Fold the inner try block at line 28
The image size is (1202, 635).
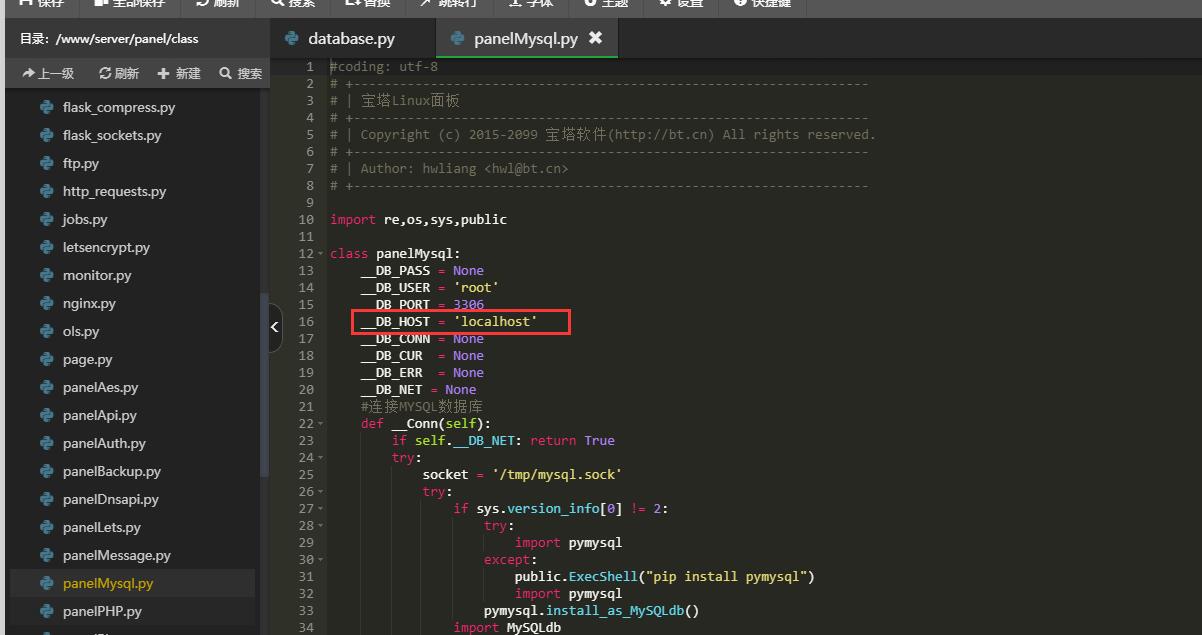(320, 526)
